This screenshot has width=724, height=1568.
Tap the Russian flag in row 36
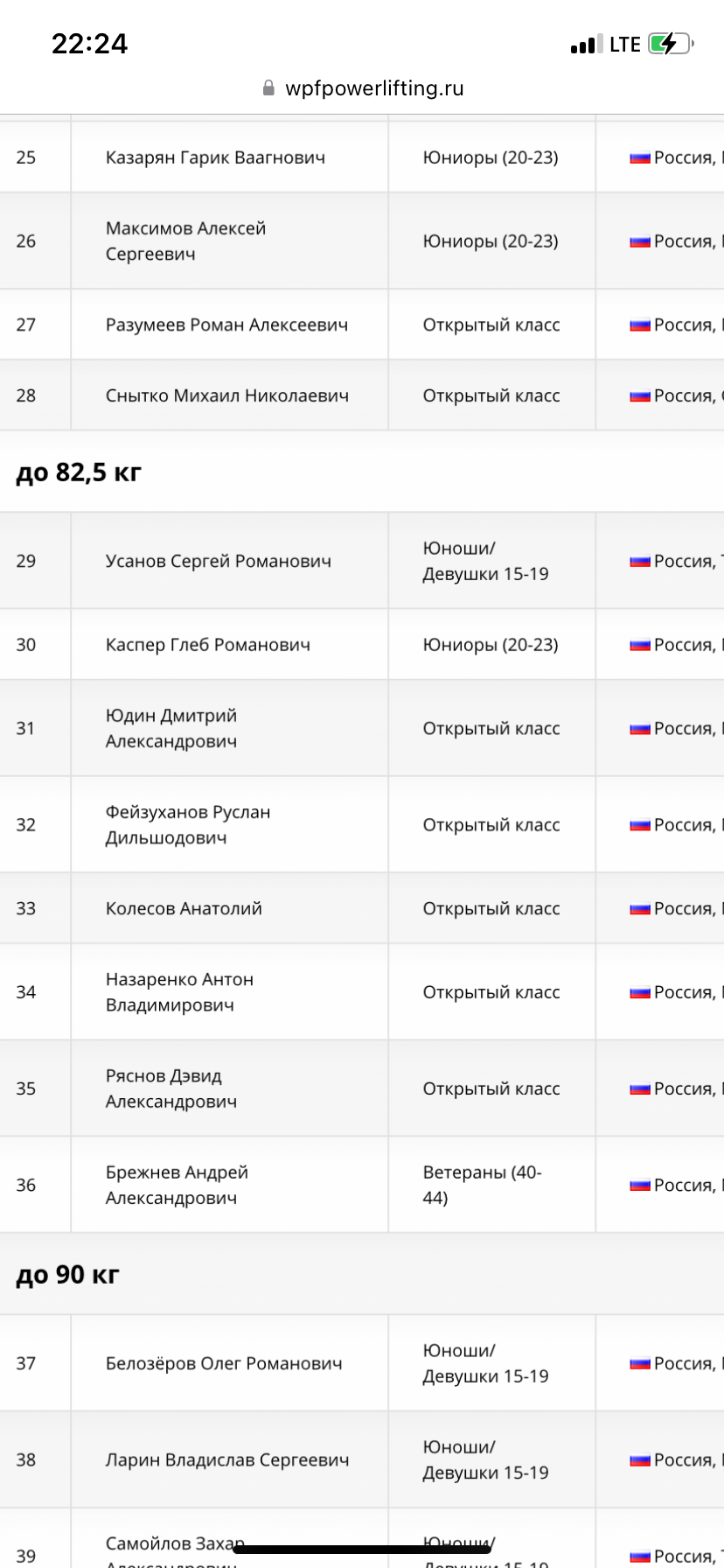[640, 1186]
